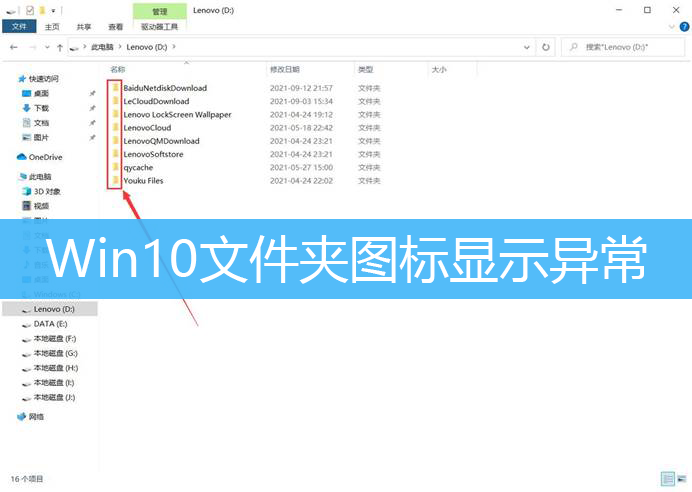
Task: Open the BaiduNetdiskDownload folder icon
Action: click(x=116, y=88)
